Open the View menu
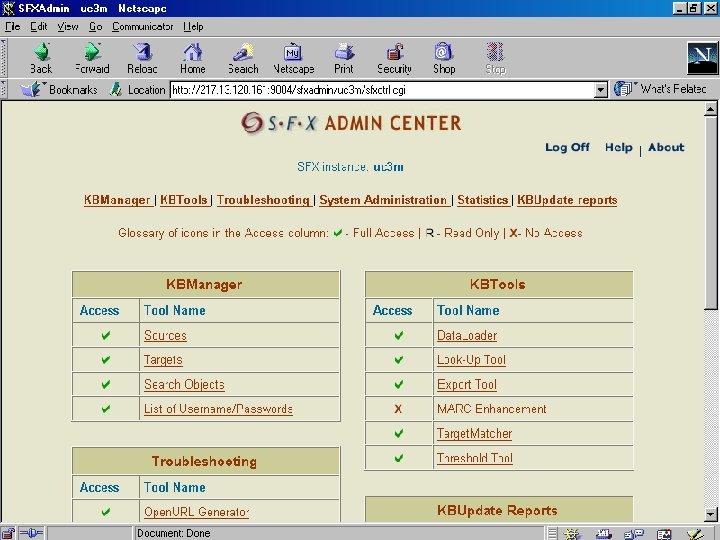This screenshot has width=720, height=540. (68, 27)
